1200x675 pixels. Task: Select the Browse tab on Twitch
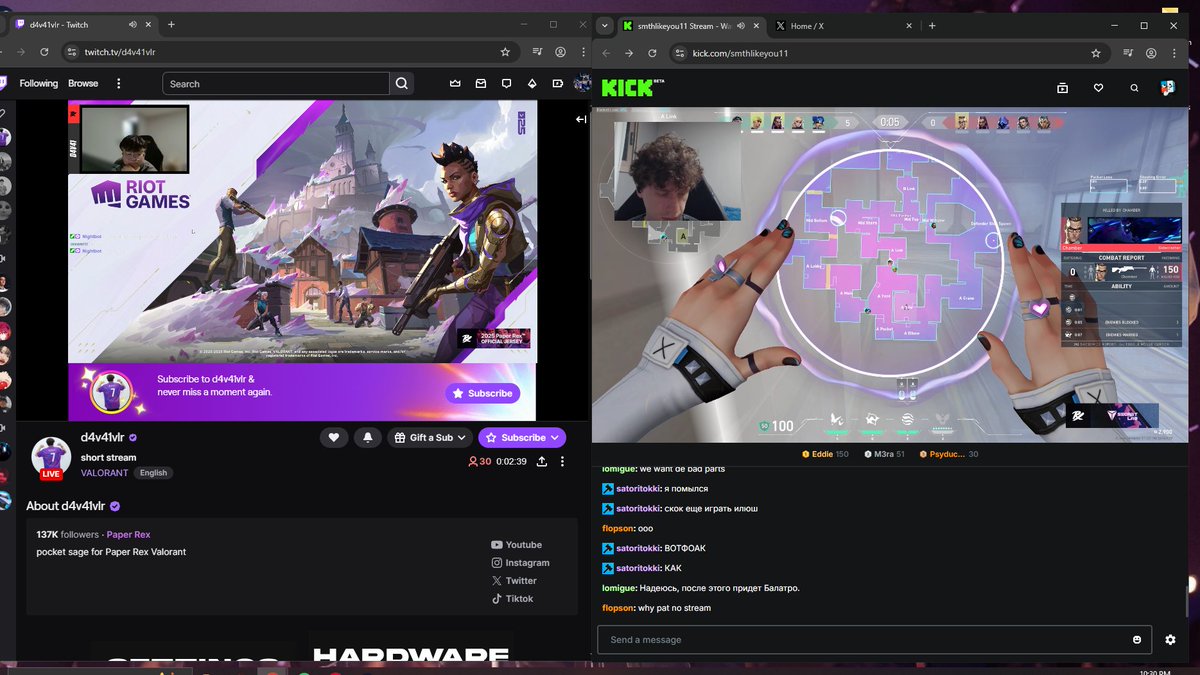pos(83,84)
